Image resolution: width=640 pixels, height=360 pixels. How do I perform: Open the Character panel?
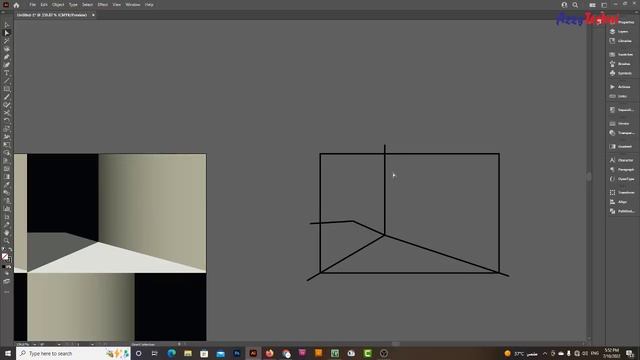point(622,160)
